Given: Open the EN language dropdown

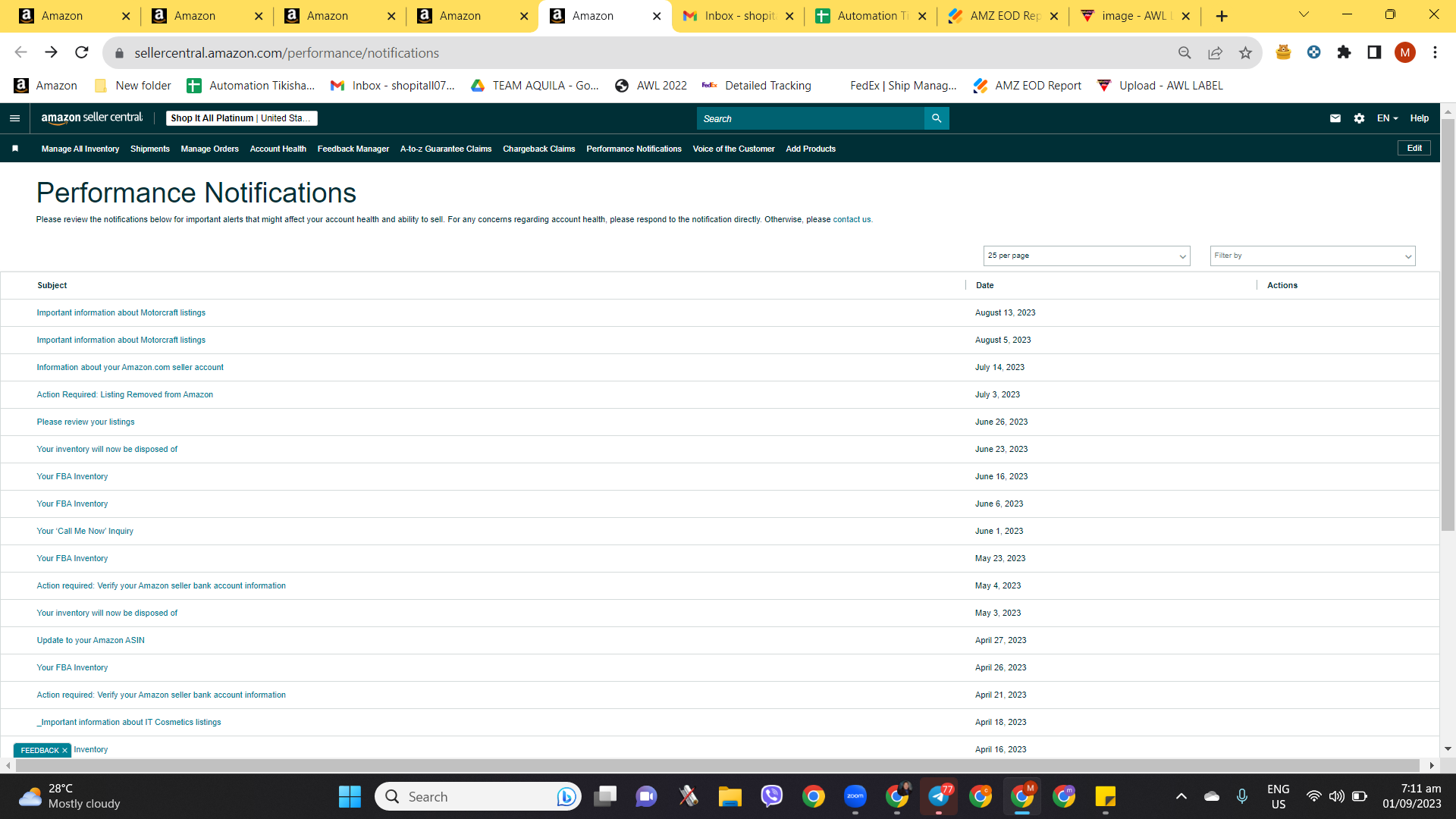Looking at the screenshot, I should [x=1387, y=118].
